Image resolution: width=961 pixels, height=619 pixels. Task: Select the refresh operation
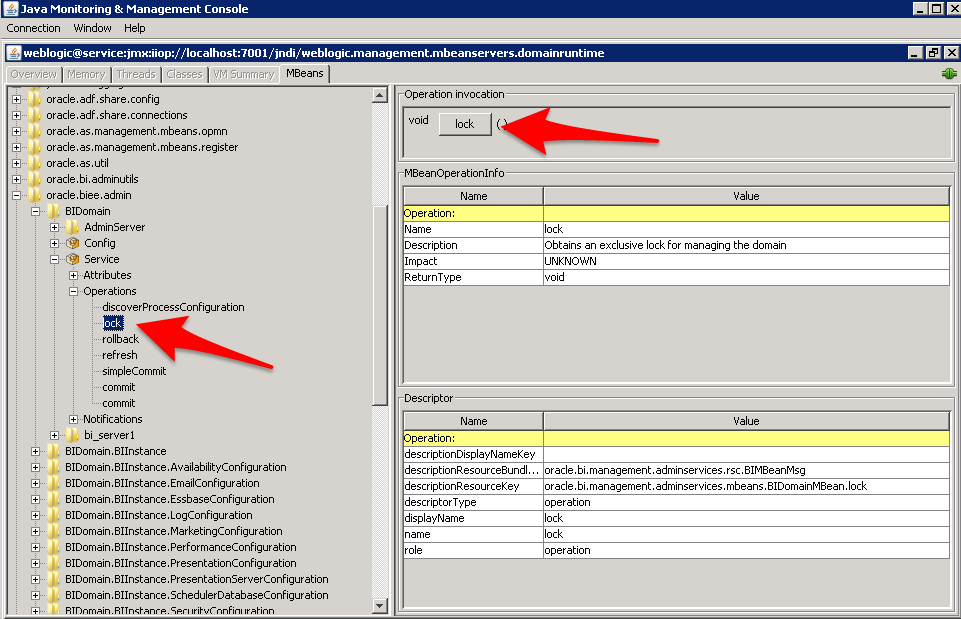coord(120,355)
